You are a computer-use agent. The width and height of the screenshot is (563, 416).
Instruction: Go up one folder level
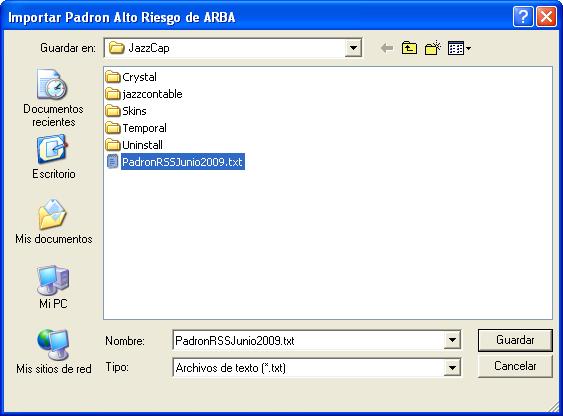pos(409,48)
